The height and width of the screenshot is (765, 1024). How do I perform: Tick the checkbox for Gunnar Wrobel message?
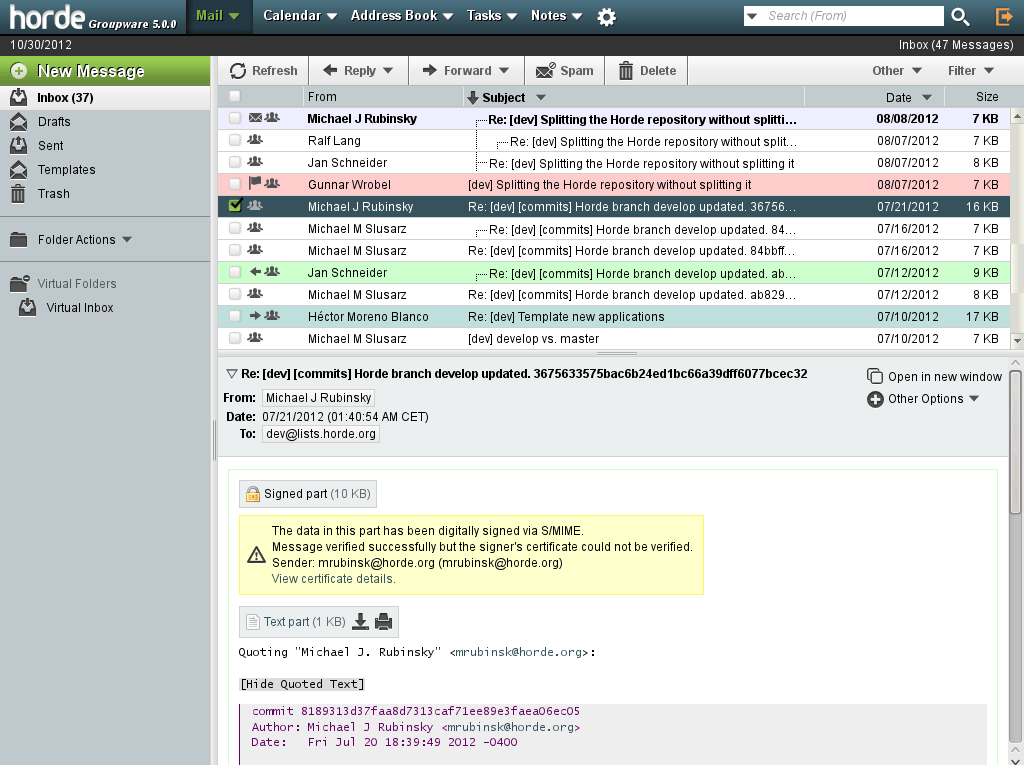tap(235, 184)
